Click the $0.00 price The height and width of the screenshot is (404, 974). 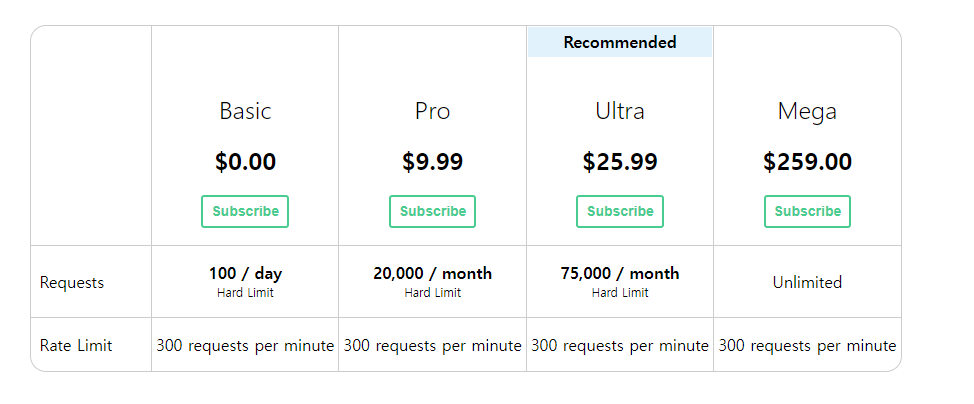coord(245,162)
